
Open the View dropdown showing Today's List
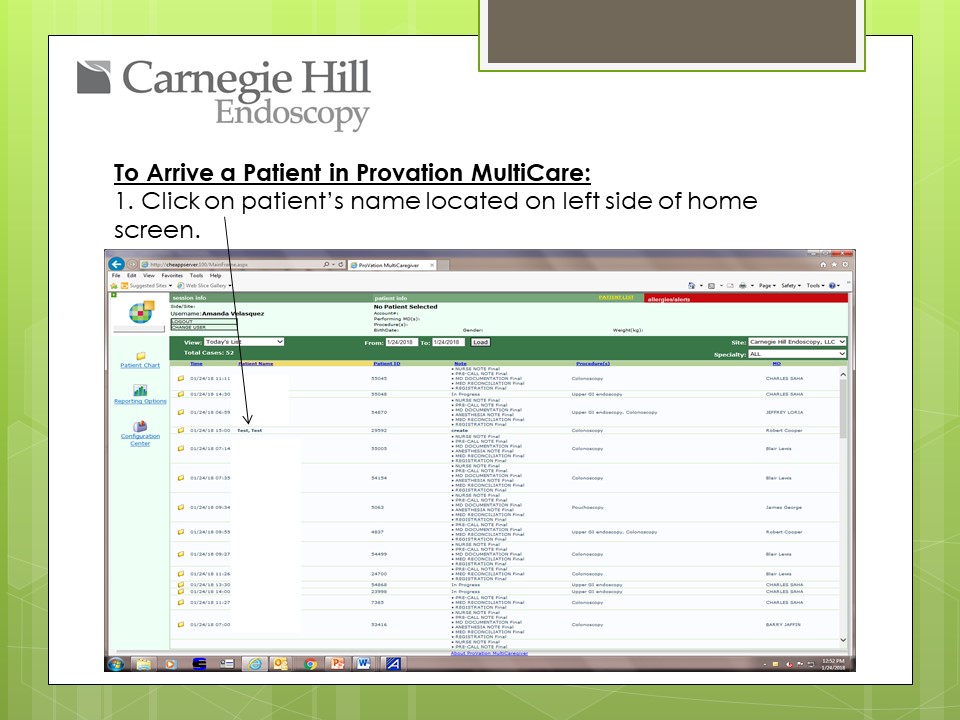click(x=244, y=342)
